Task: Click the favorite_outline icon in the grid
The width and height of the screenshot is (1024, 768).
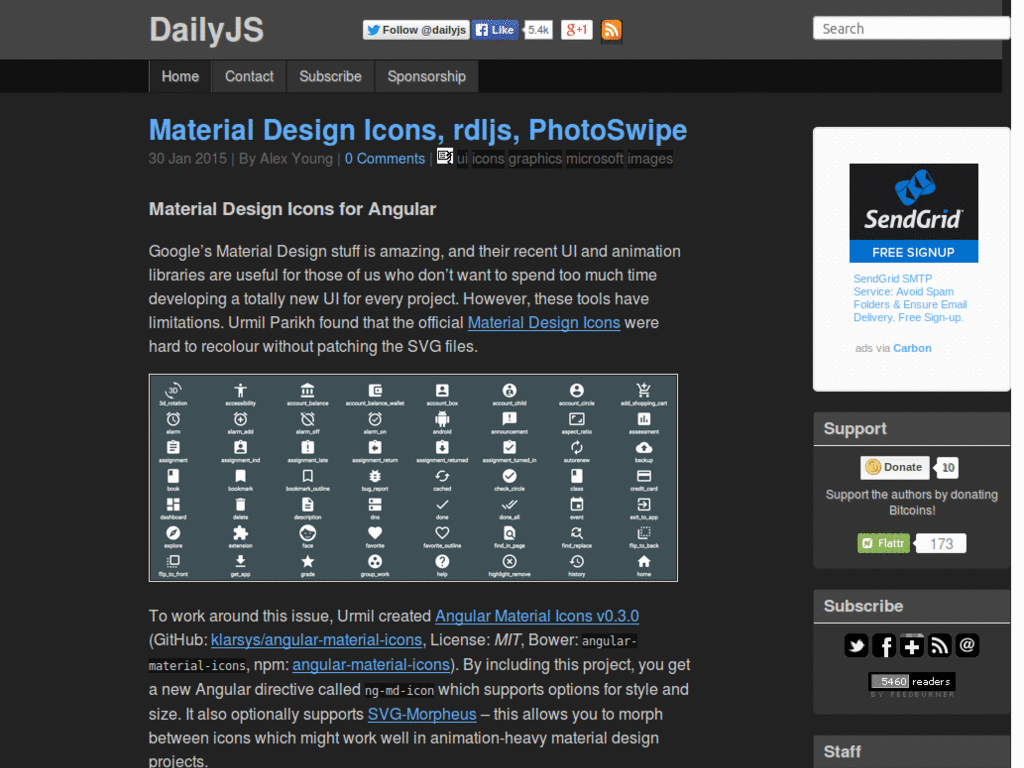Action: coord(442,533)
